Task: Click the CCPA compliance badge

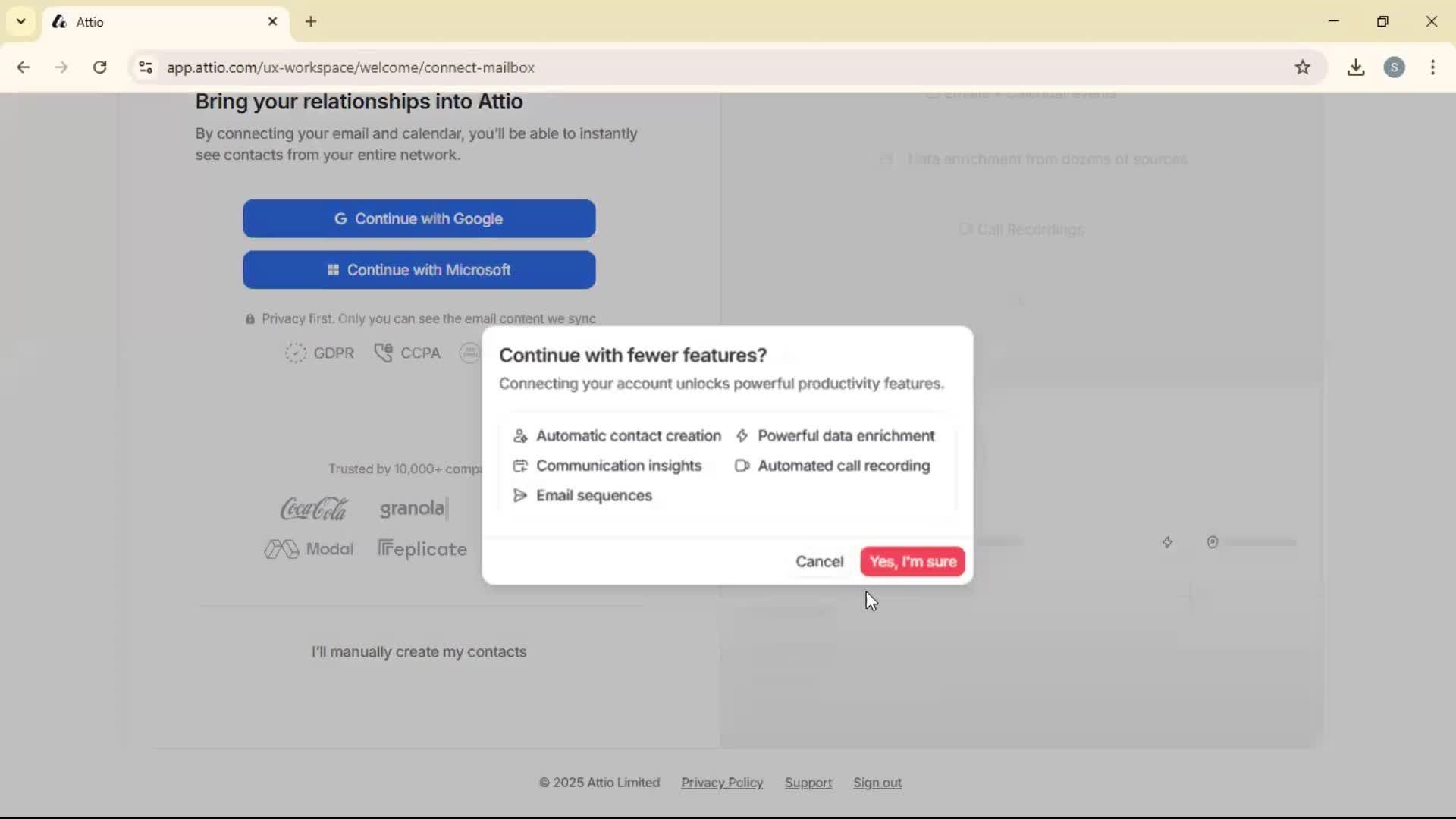Action: 406,353
